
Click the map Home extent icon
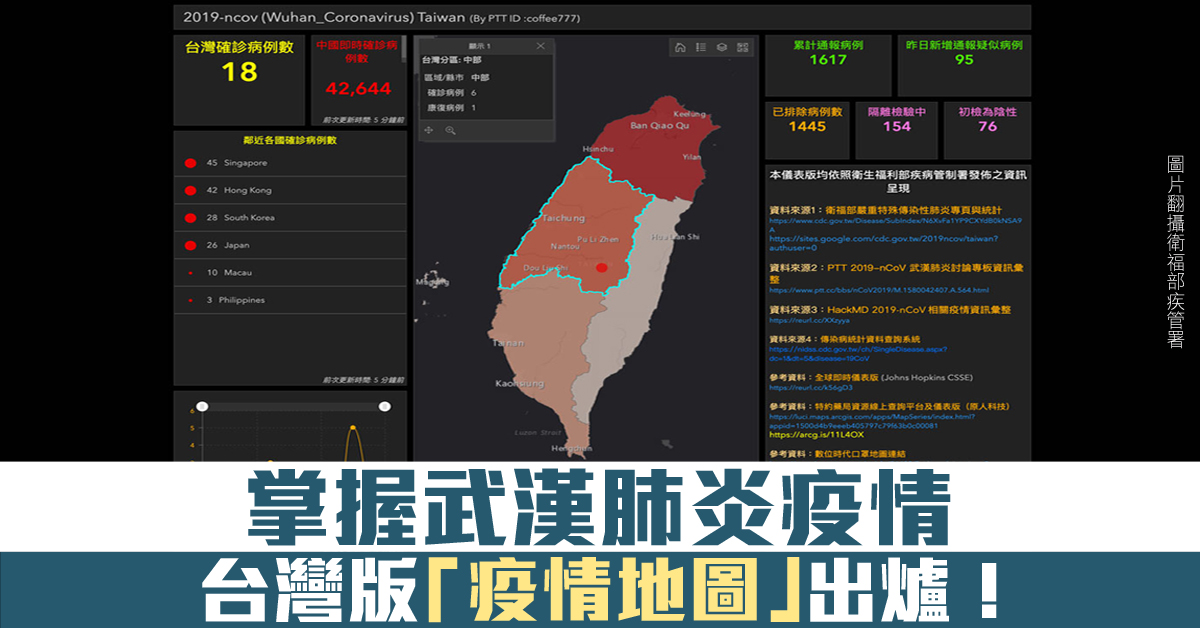click(680, 47)
